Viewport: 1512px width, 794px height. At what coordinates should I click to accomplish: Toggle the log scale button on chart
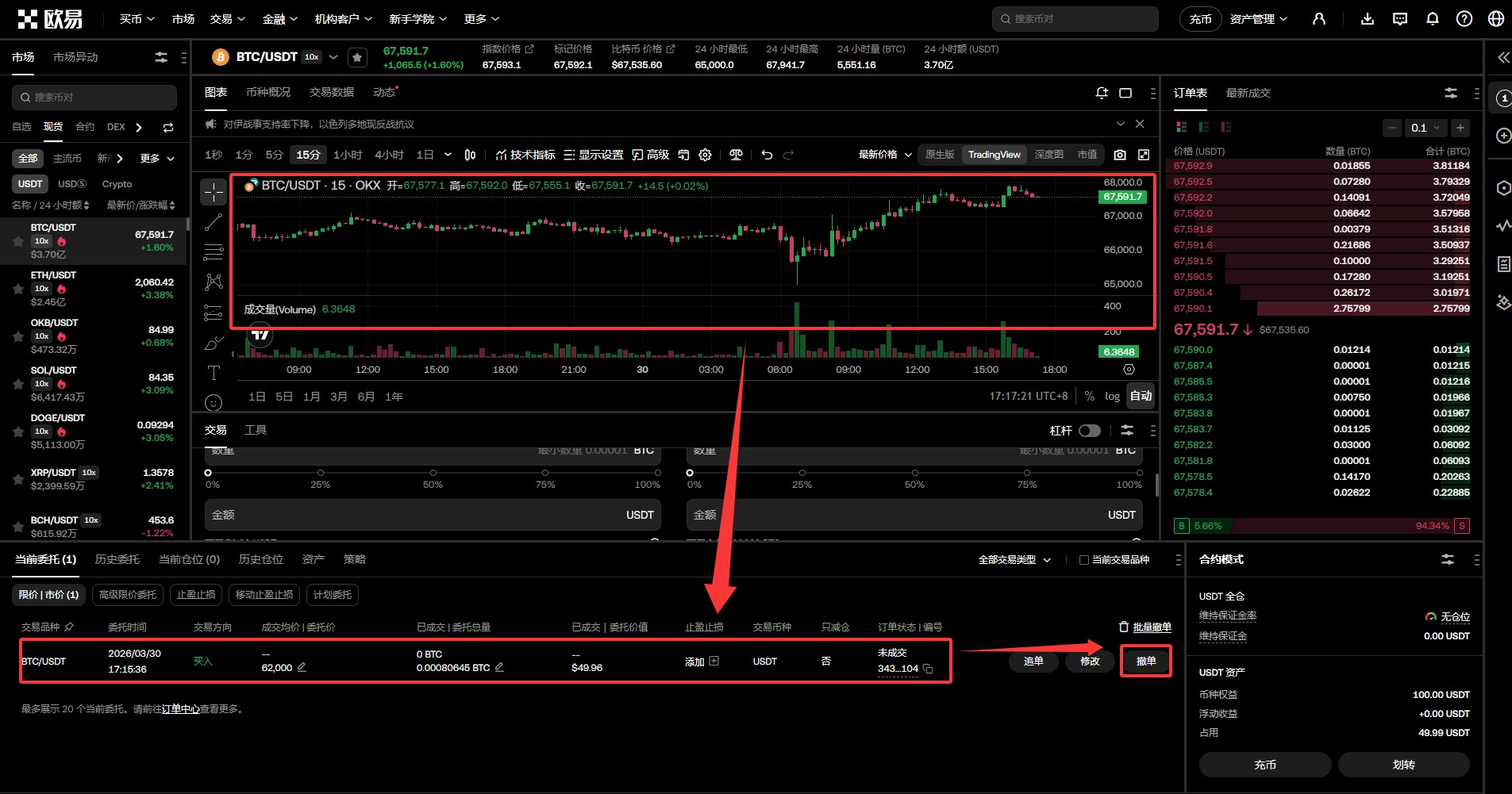[x=1112, y=396]
